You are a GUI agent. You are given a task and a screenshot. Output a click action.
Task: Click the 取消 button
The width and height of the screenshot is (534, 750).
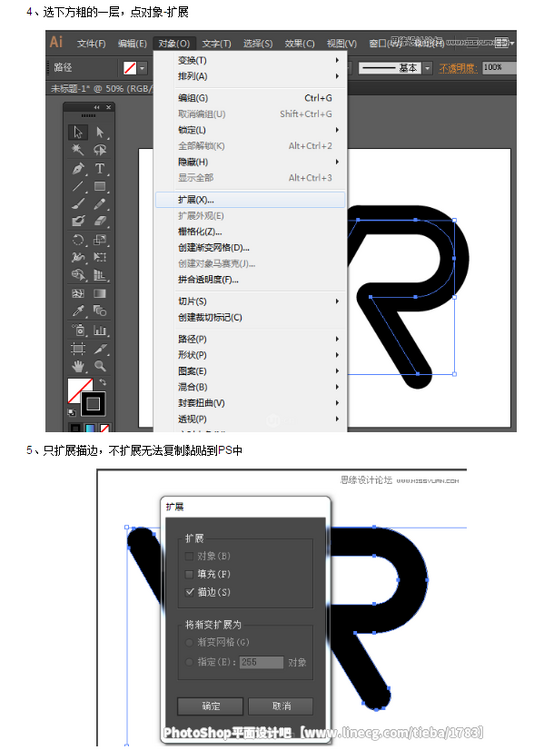point(281,706)
